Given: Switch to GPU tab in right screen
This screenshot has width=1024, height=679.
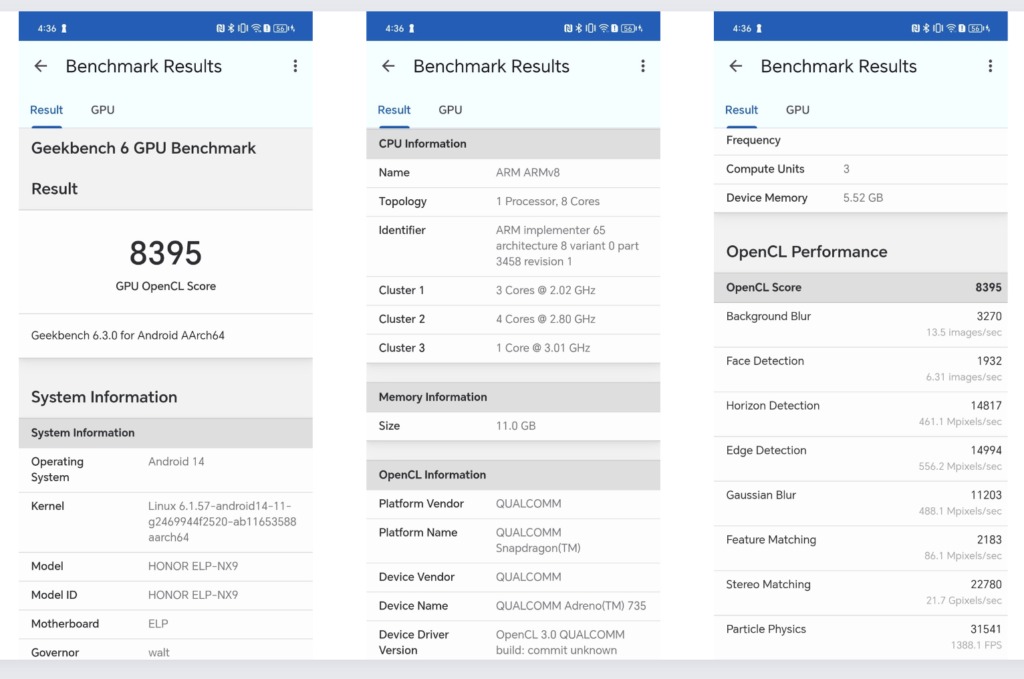Looking at the screenshot, I should click(797, 110).
